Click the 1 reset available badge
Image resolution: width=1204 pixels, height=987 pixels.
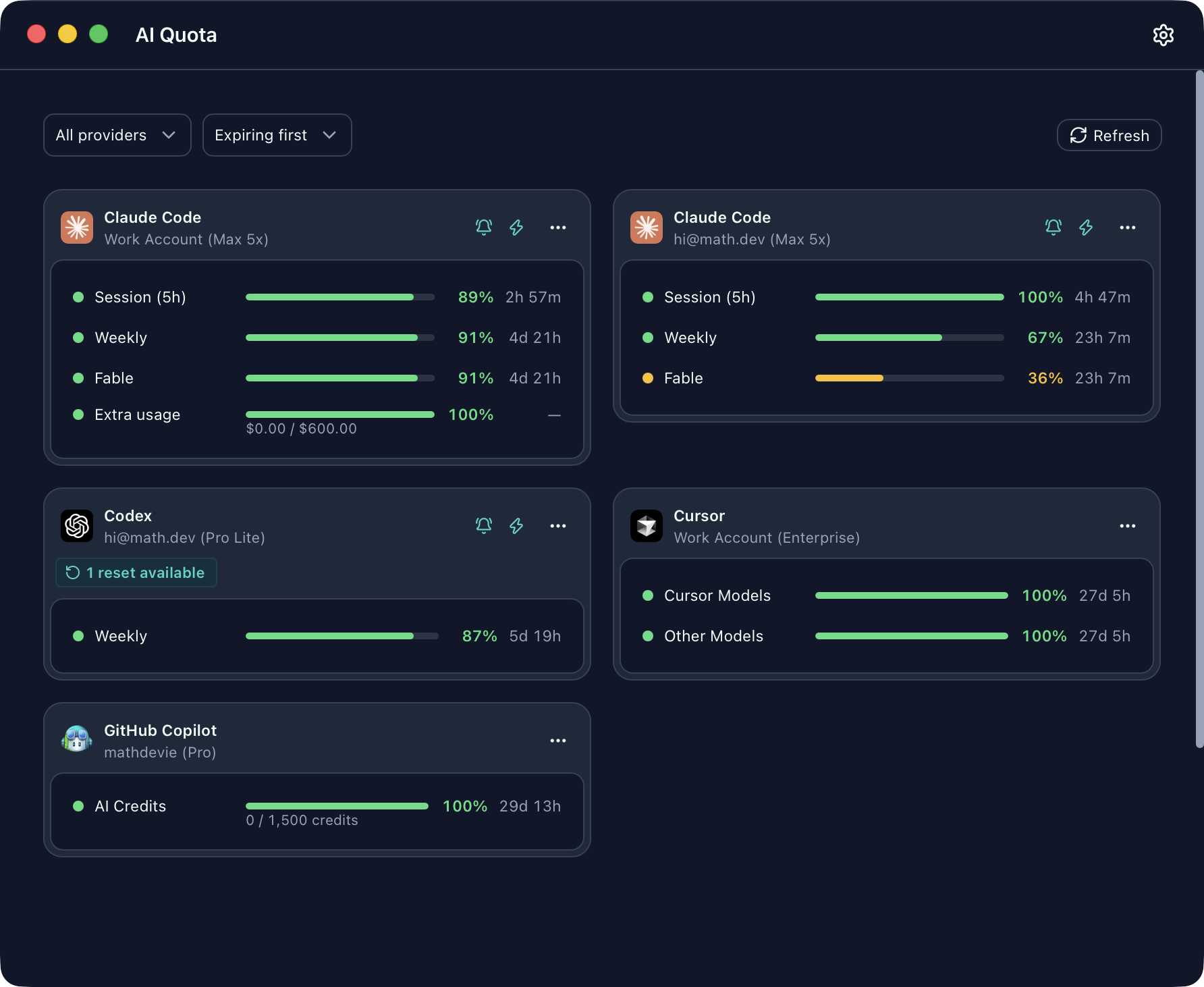click(136, 572)
